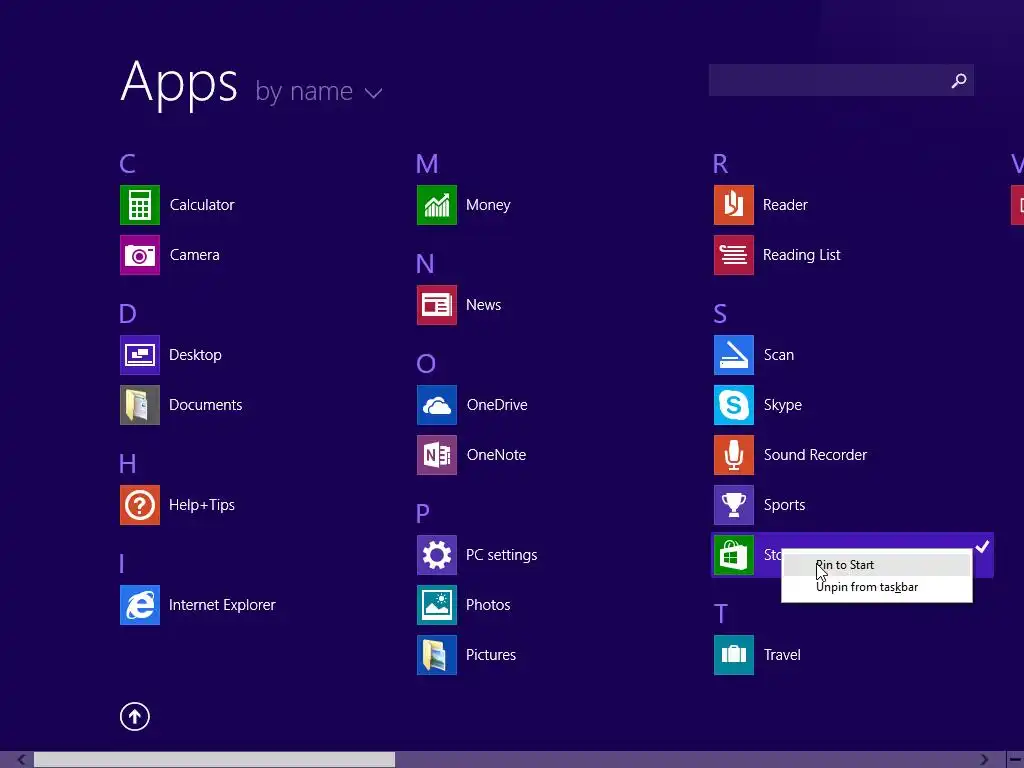
Task: Open the Reader app icon
Action: tap(734, 205)
